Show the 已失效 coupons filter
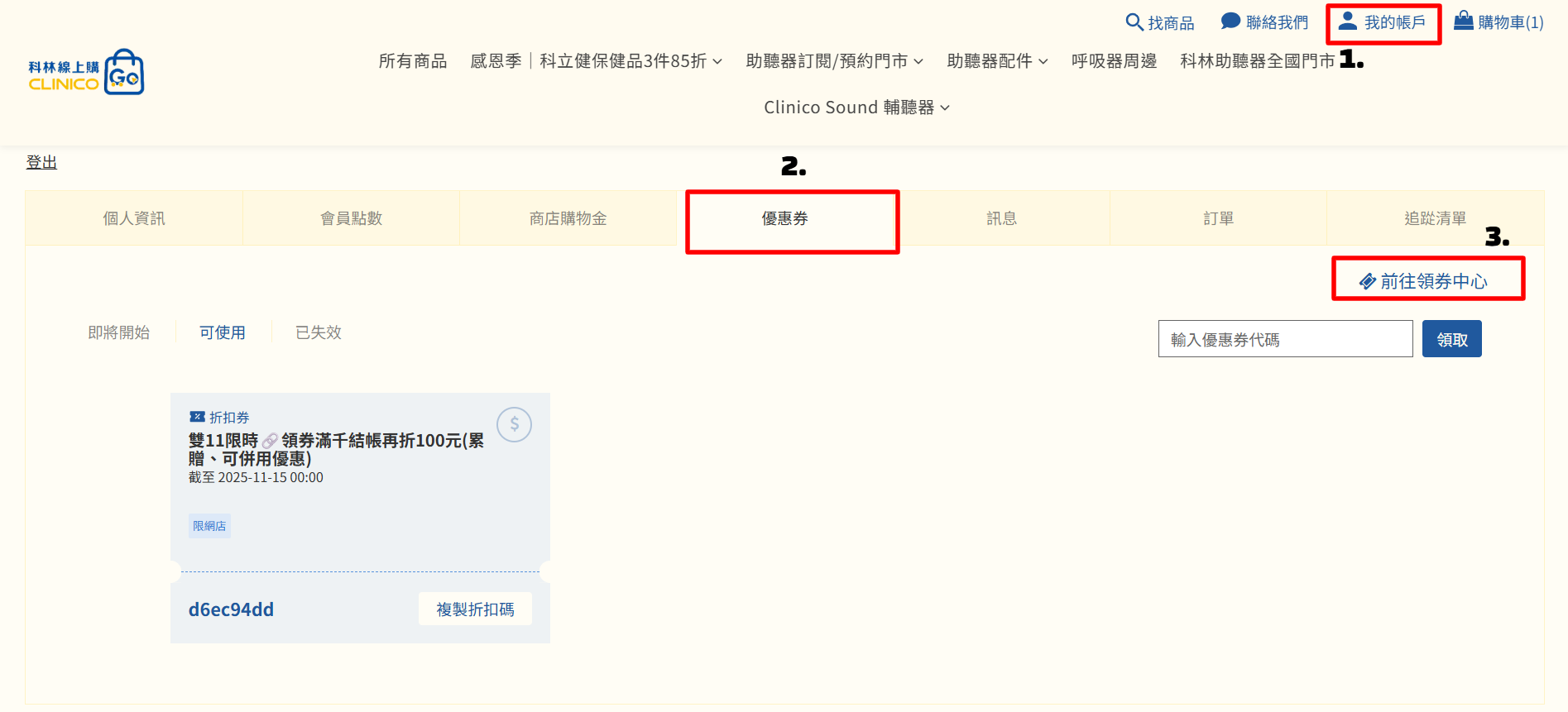1568x712 pixels. 319,332
